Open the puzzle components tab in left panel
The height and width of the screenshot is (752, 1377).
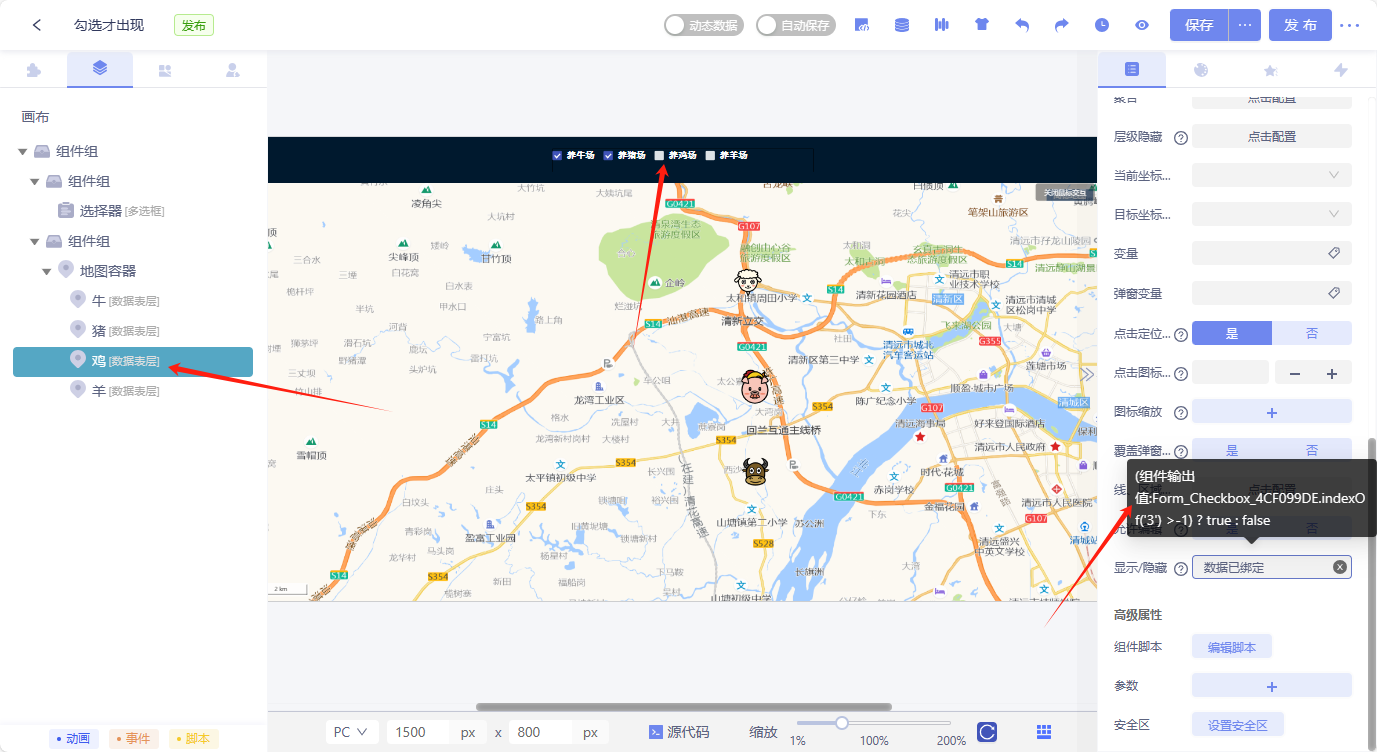[x=33, y=70]
